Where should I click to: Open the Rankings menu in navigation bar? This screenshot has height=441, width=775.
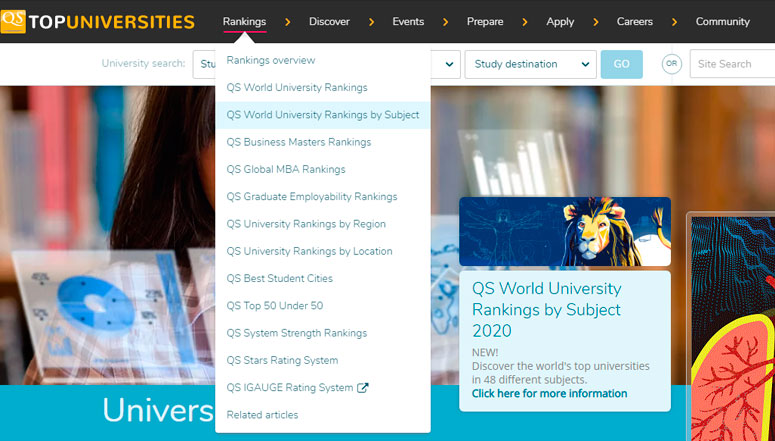pos(244,22)
